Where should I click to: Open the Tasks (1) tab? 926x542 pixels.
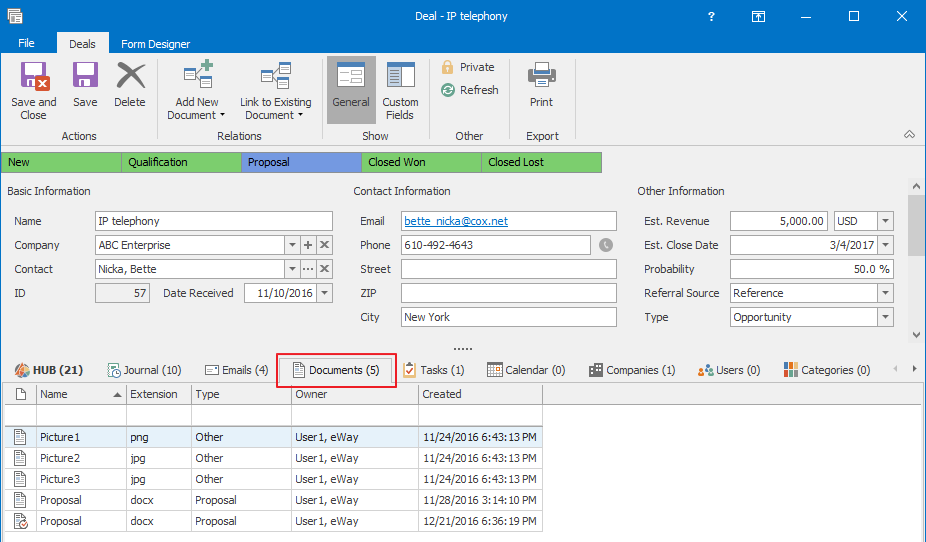click(433, 370)
